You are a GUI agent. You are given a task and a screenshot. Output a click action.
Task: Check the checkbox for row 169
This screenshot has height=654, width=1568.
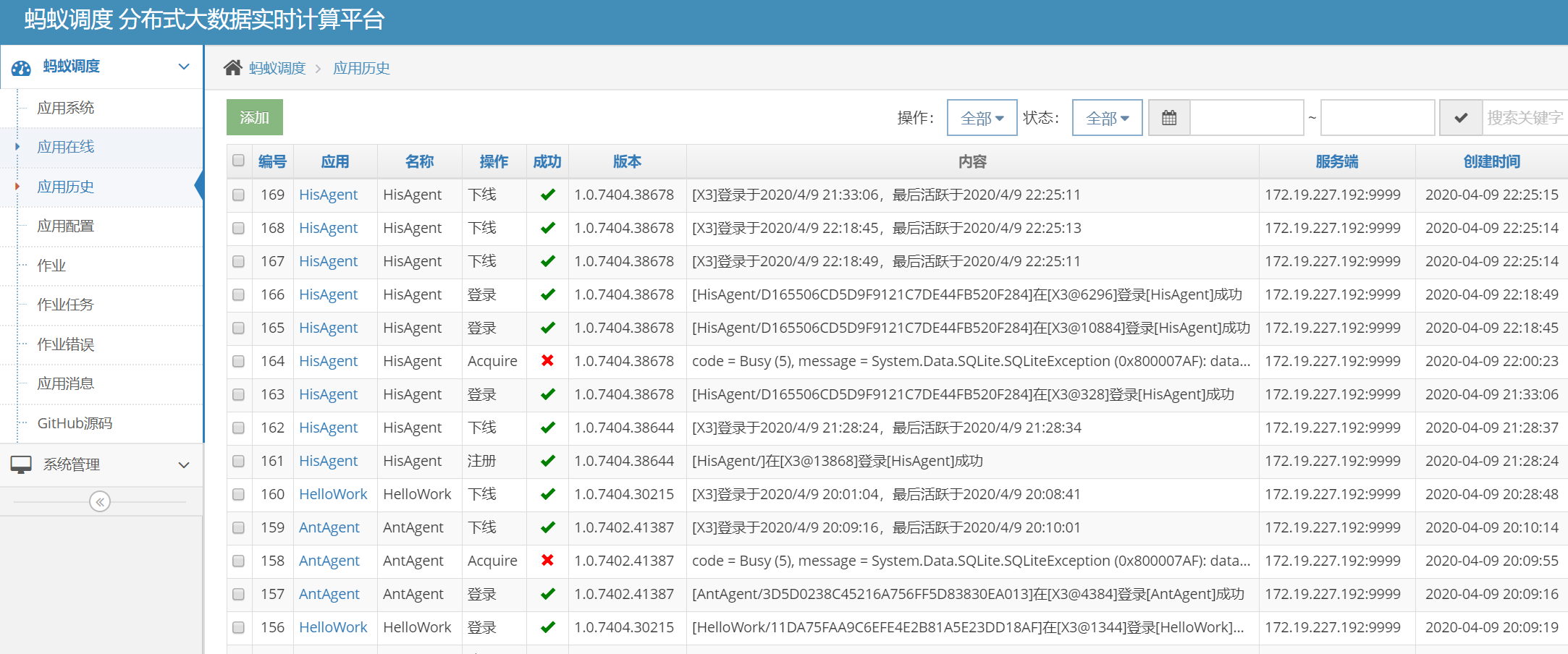pyautogui.click(x=238, y=195)
